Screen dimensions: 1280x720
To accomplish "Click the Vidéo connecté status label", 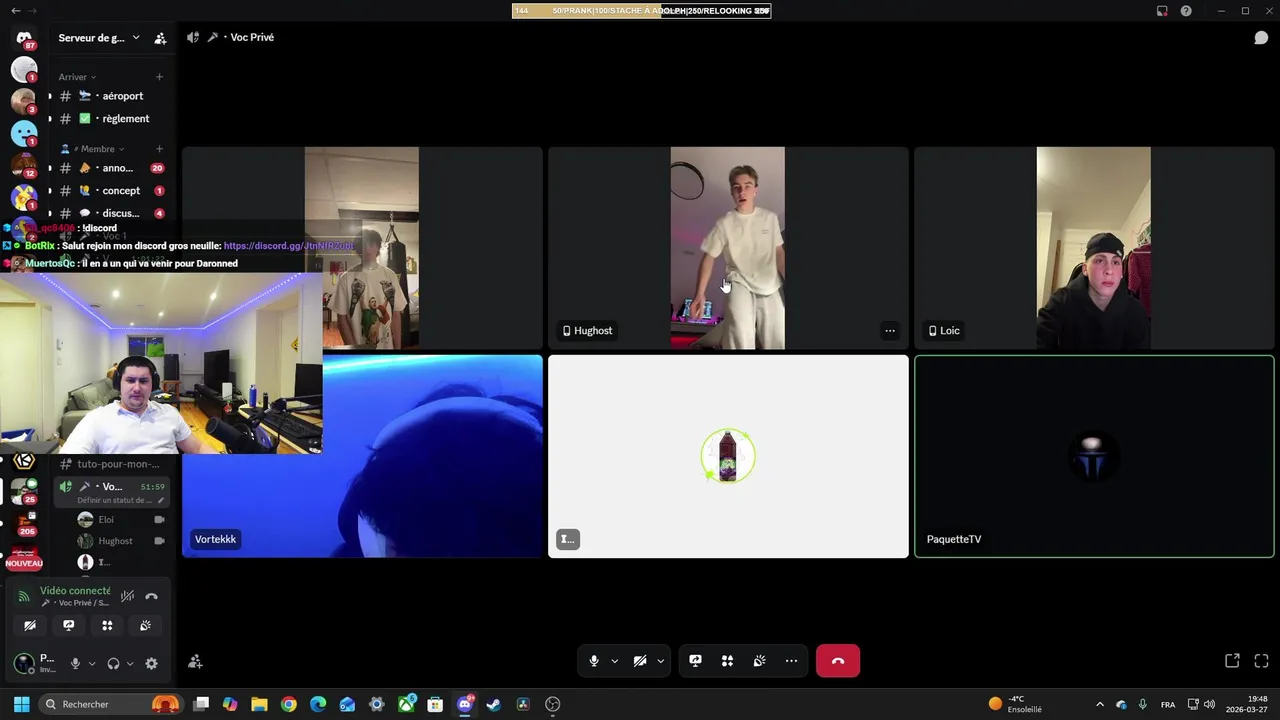I will pyautogui.click(x=75, y=591).
